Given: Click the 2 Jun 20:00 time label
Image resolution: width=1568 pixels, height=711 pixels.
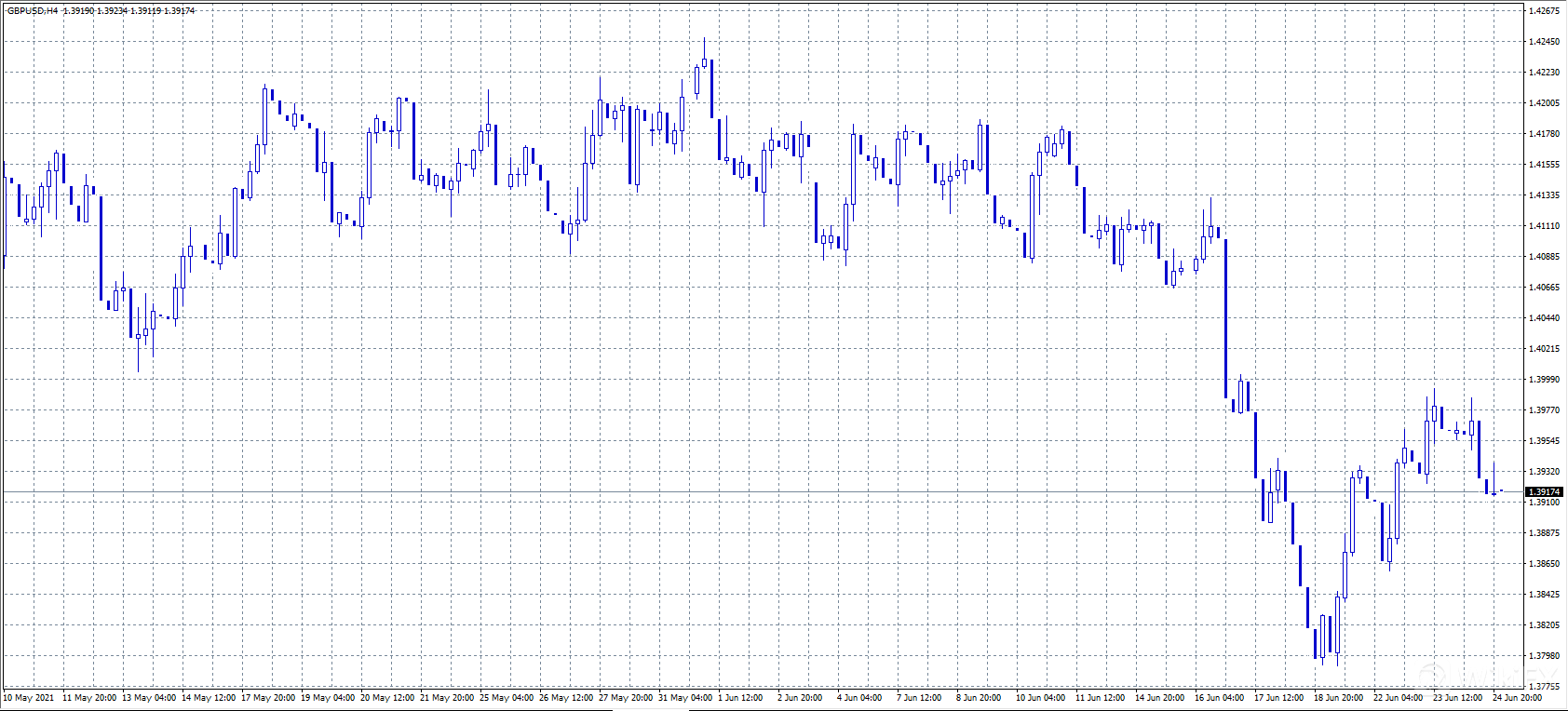Looking at the screenshot, I should tap(800, 697).
